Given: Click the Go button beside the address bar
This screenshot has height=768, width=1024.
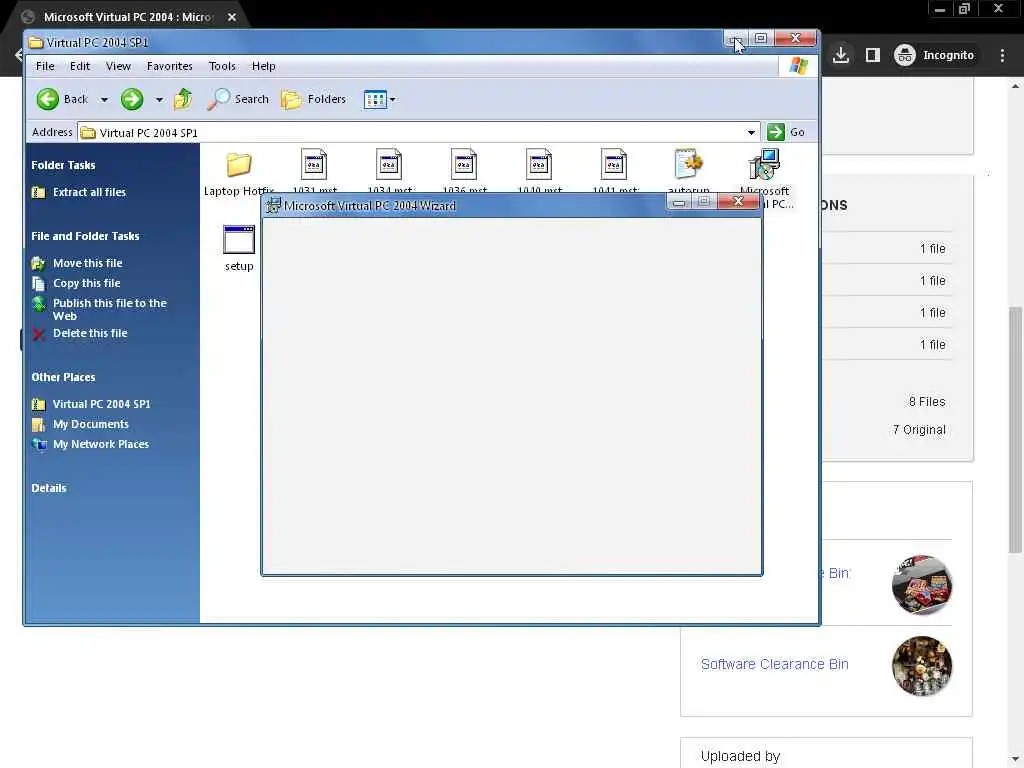Looking at the screenshot, I should click(x=786, y=132).
